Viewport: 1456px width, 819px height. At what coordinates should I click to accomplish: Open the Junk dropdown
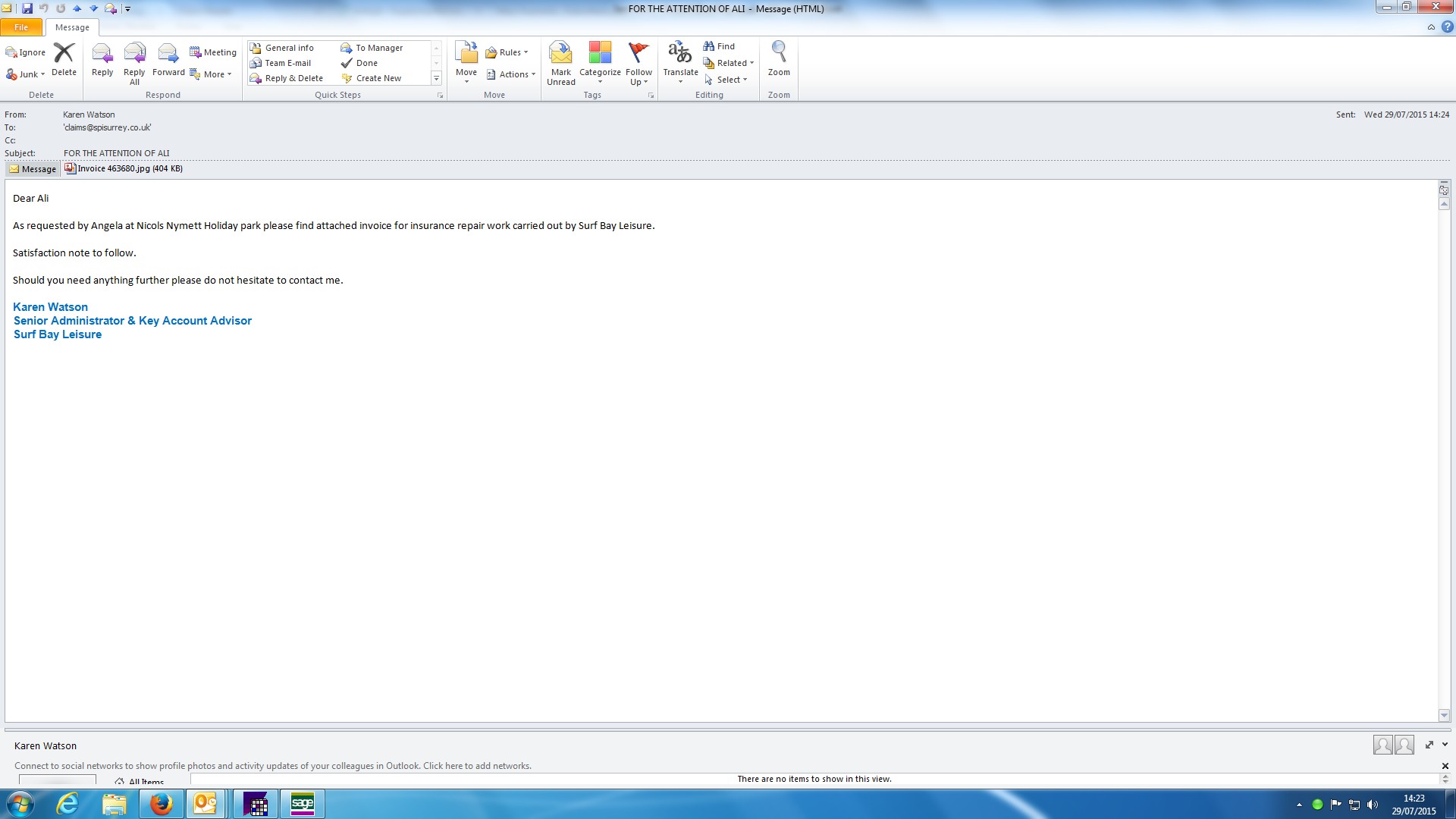pyautogui.click(x=27, y=74)
